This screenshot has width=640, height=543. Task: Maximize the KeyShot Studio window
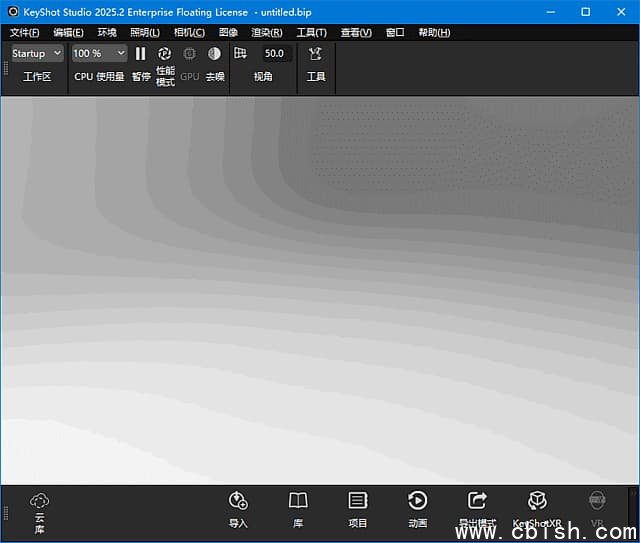(x=586, y=12)
